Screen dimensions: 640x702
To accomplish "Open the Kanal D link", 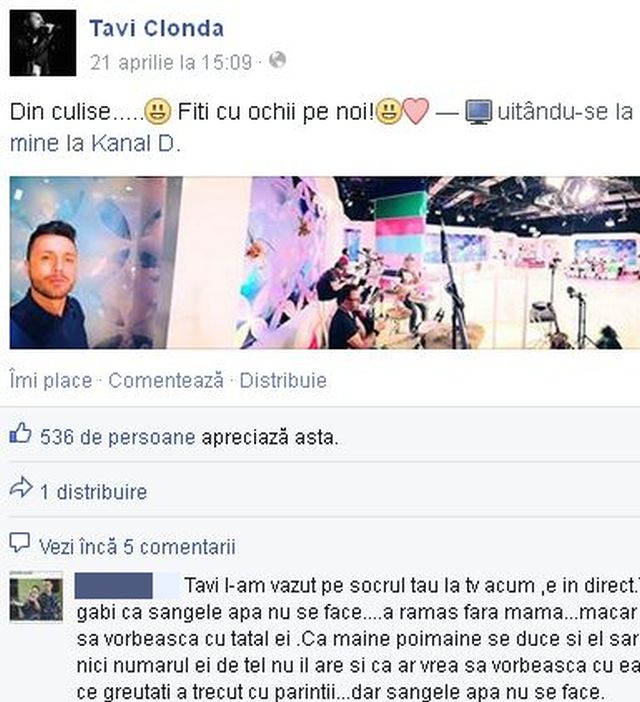I will point(136,144).
